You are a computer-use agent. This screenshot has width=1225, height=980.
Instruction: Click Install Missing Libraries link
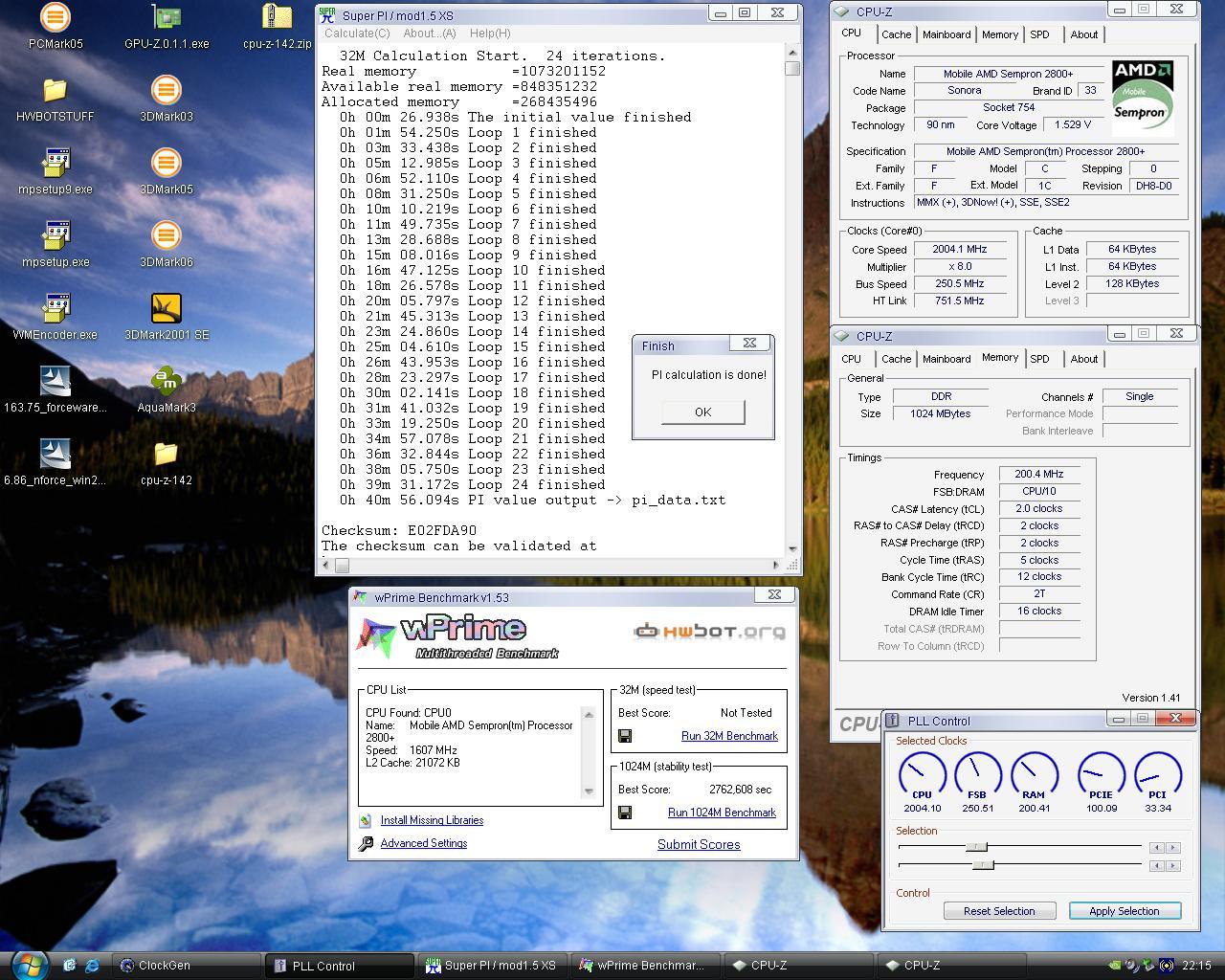432,820
